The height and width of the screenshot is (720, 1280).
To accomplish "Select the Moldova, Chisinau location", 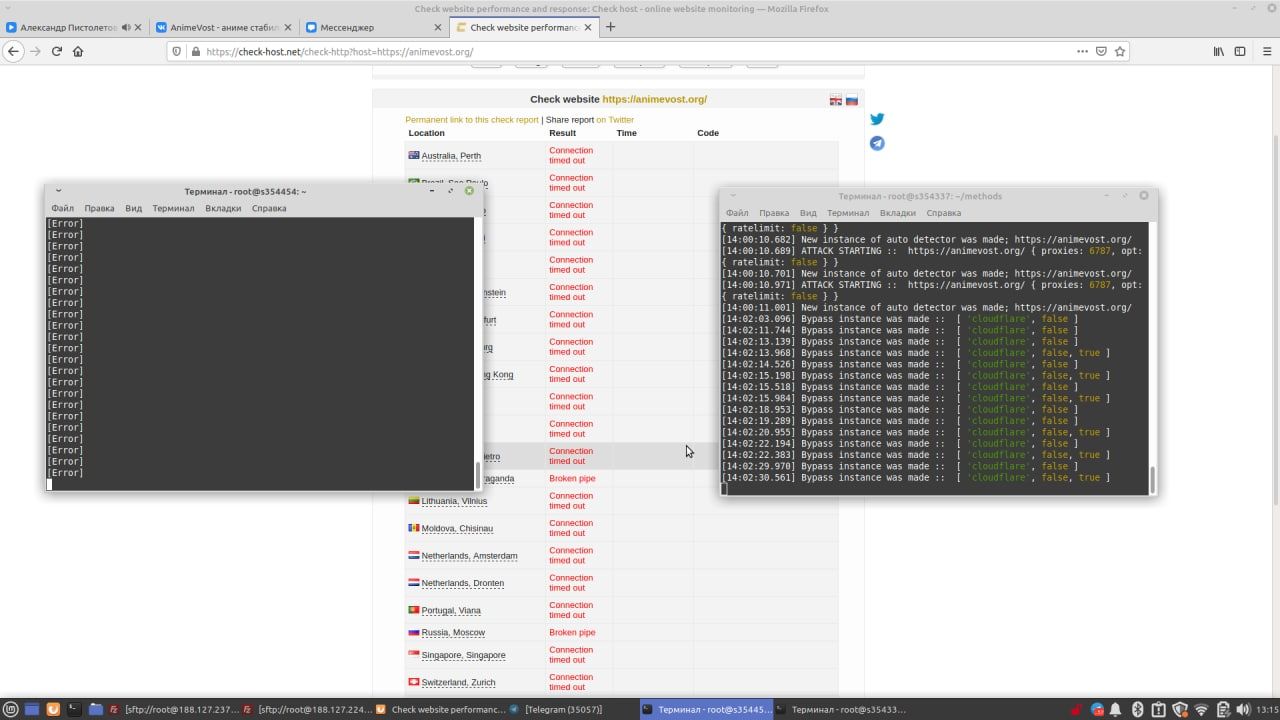I will point(457,528).
